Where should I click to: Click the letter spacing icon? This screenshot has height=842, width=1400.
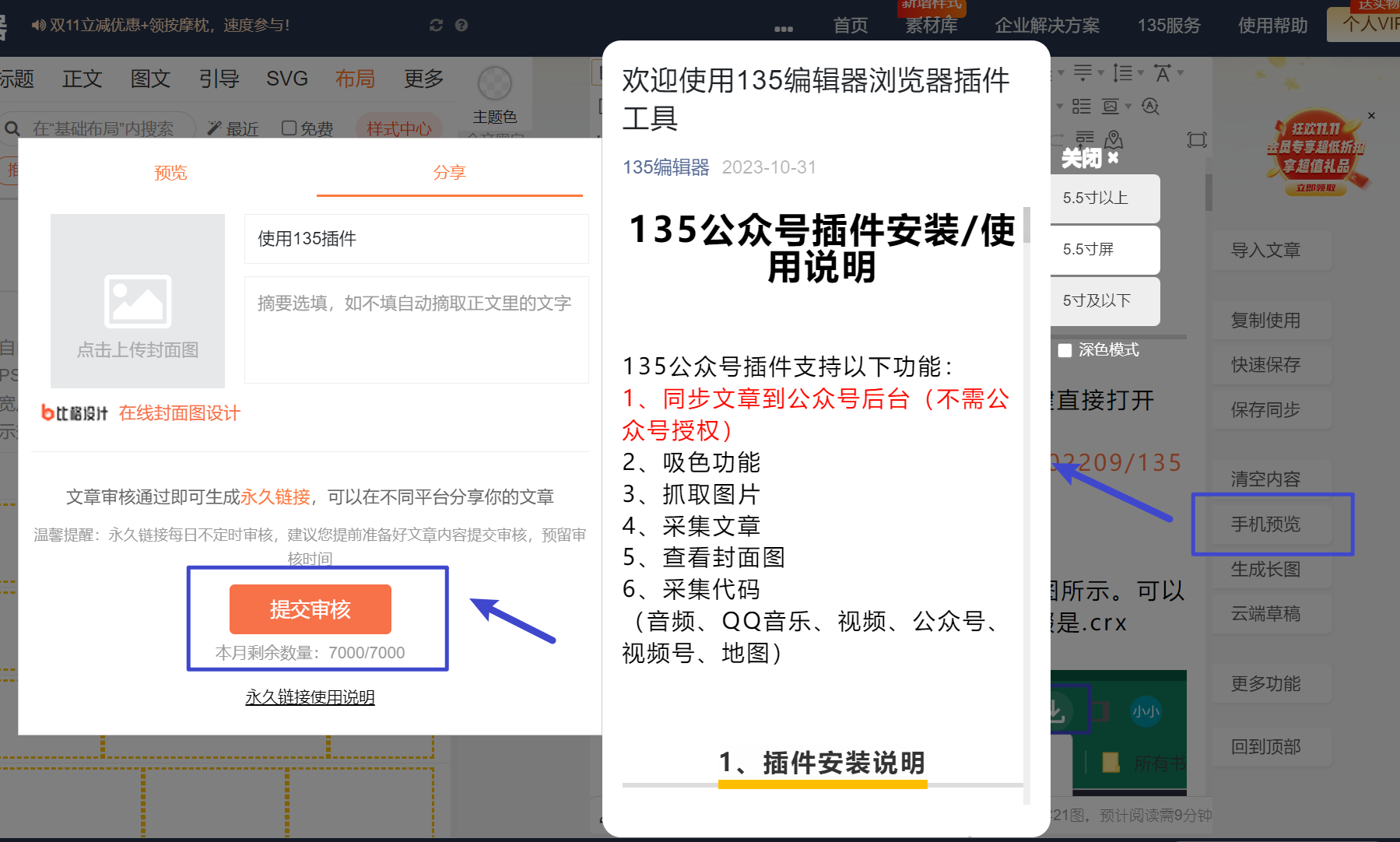1163,73
